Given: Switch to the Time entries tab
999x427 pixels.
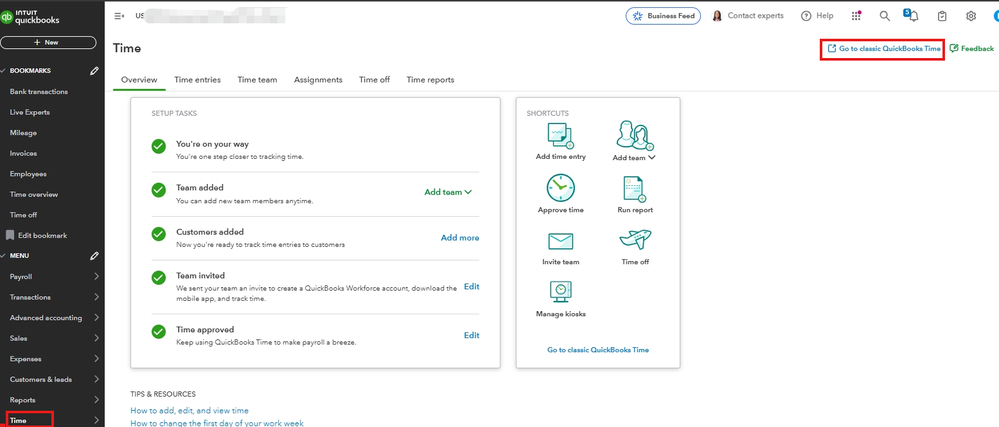Looking at the screenshot, I should coord(198,80).
